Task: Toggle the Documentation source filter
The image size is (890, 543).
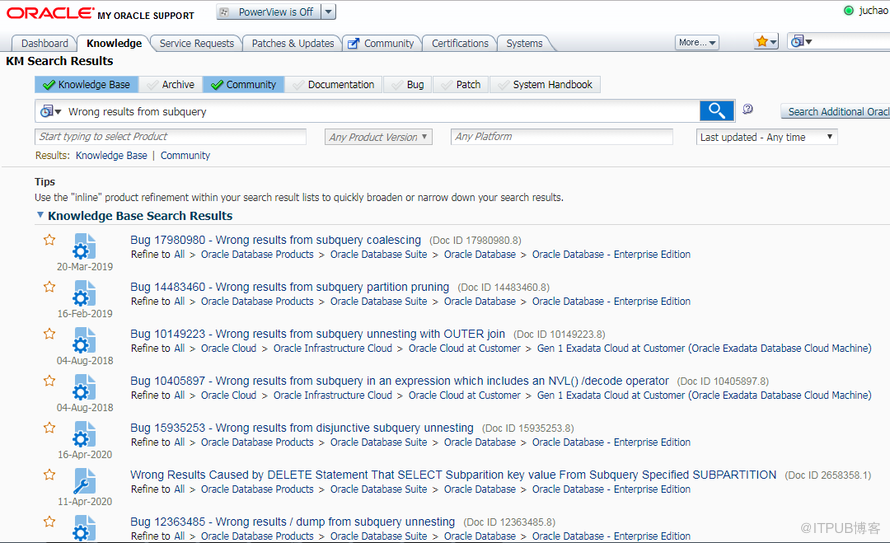Action: point(333,85)
